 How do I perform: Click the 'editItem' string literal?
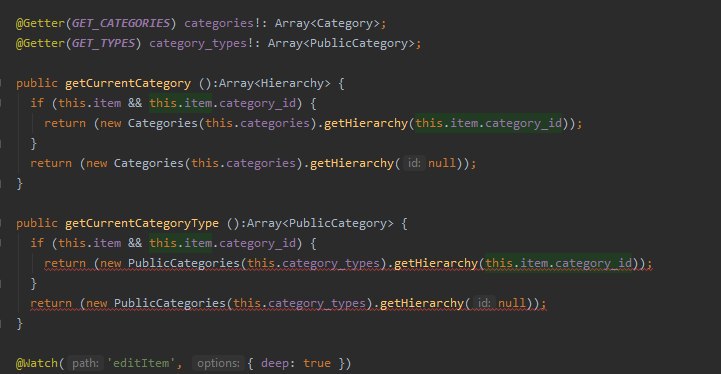coord(141,363)
